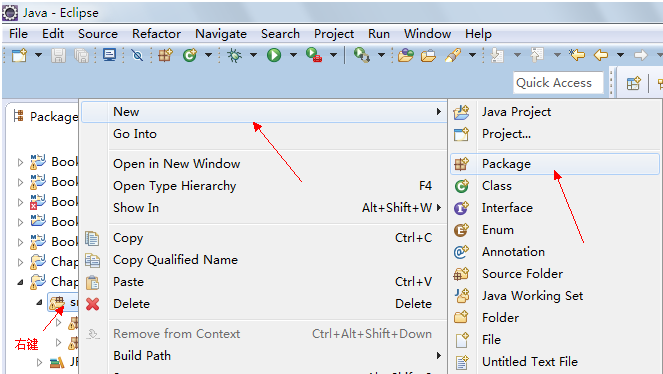Viewport: 663px width, 374px height.
Task: Select Untitled Text File in submenu
Action: (555, 361)
